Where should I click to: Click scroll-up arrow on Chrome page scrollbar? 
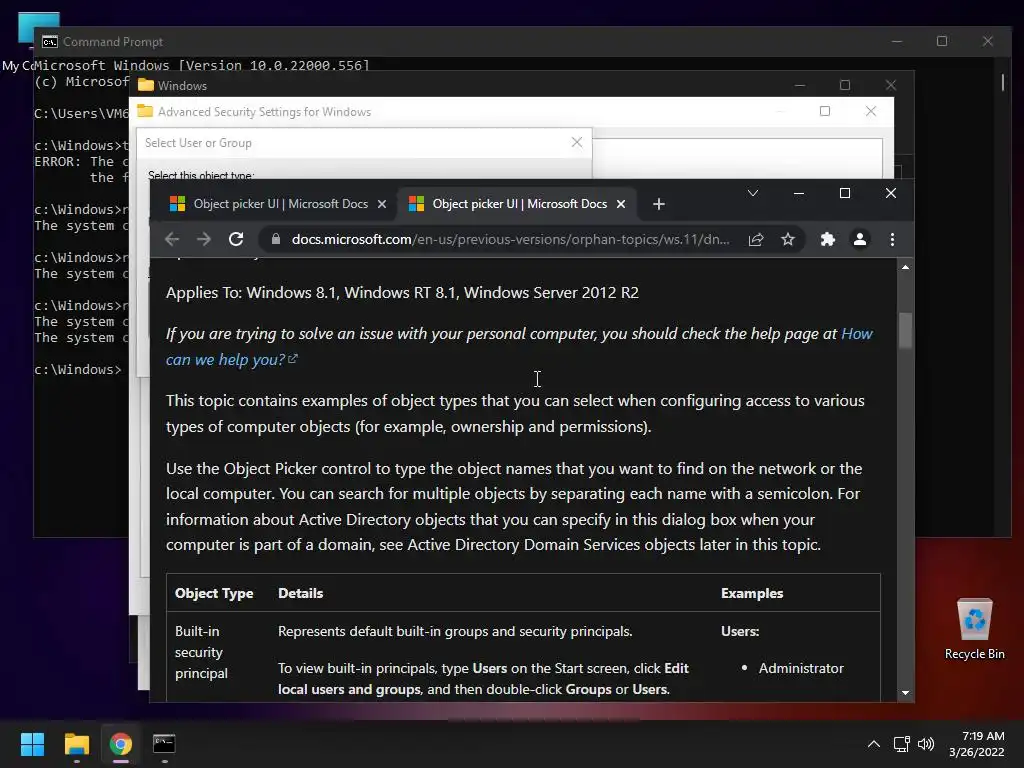point(905,267)
